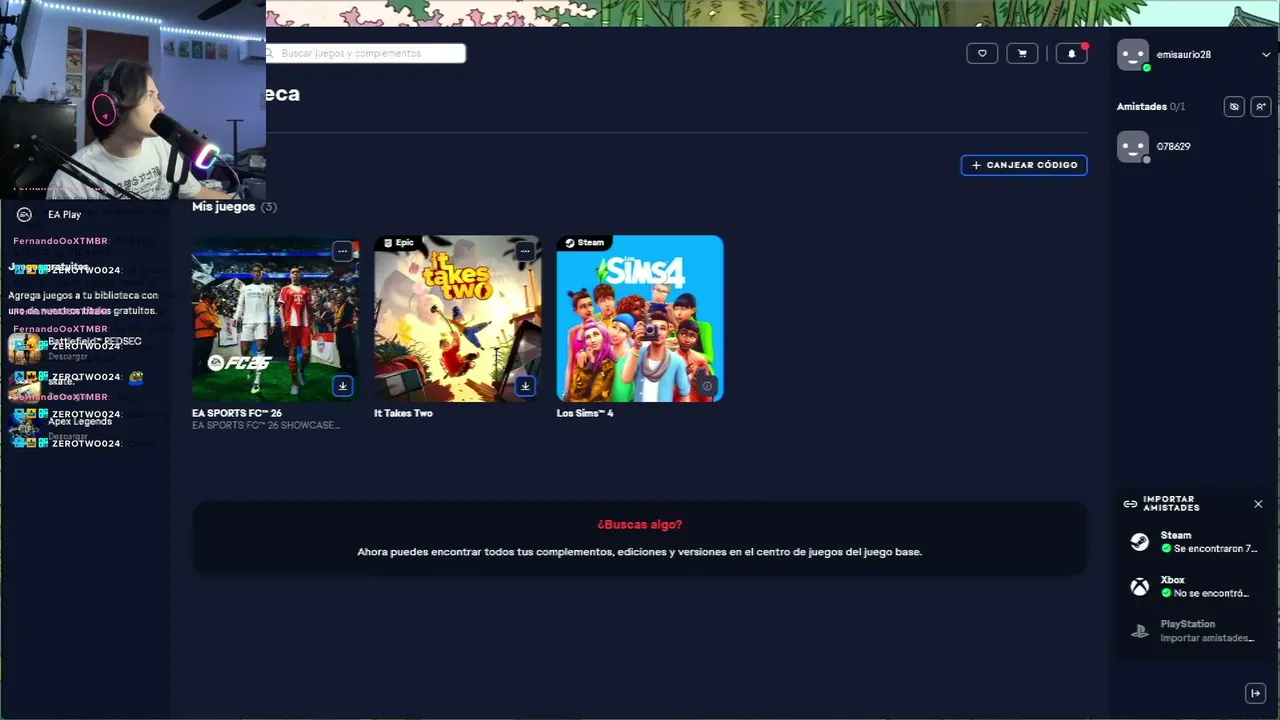
Task: Focus the Buscar juegos y complementos search field
Action: pos(365,53)
